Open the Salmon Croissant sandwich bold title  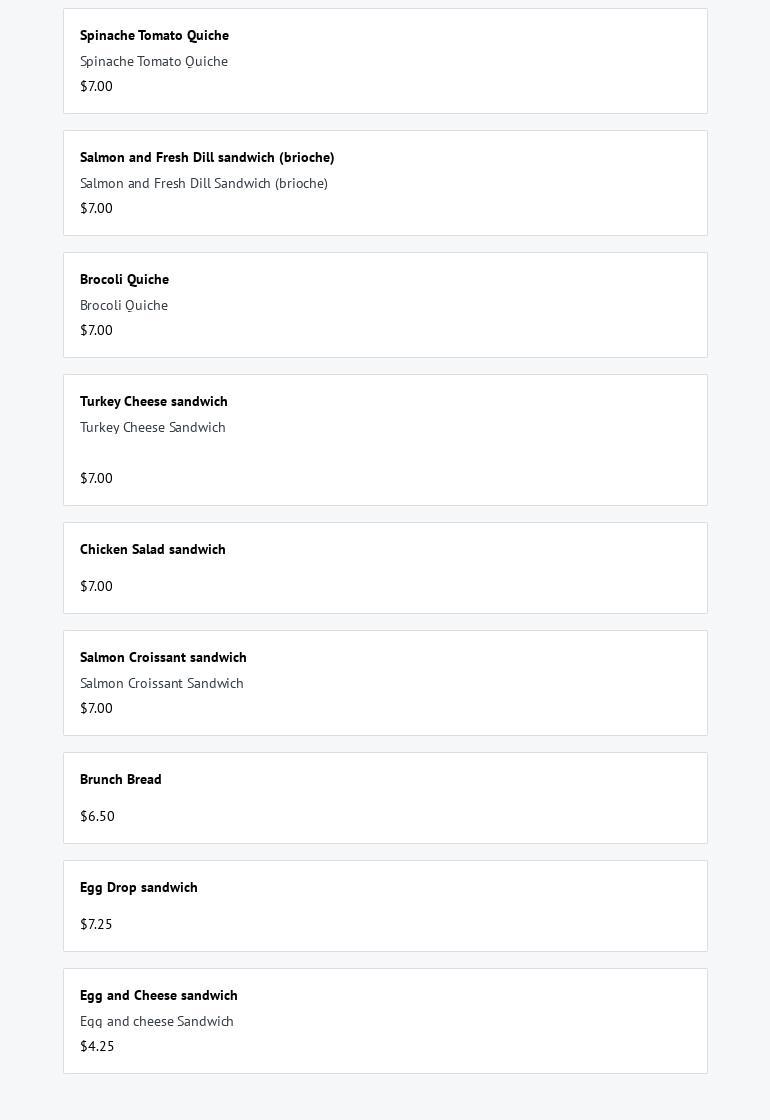[x=163, y=657]
